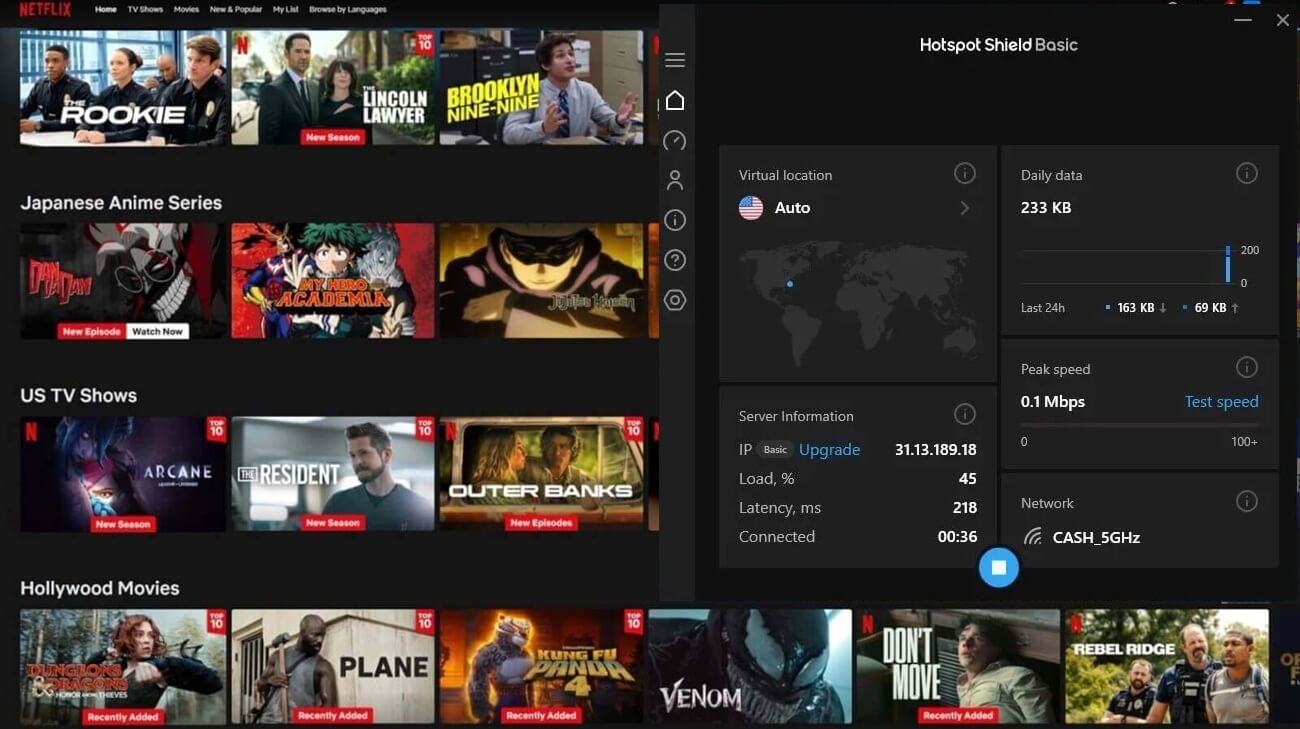Open the about info icon in sidebar
This screenshot has height=729, width=1300.
click(675, 220)
